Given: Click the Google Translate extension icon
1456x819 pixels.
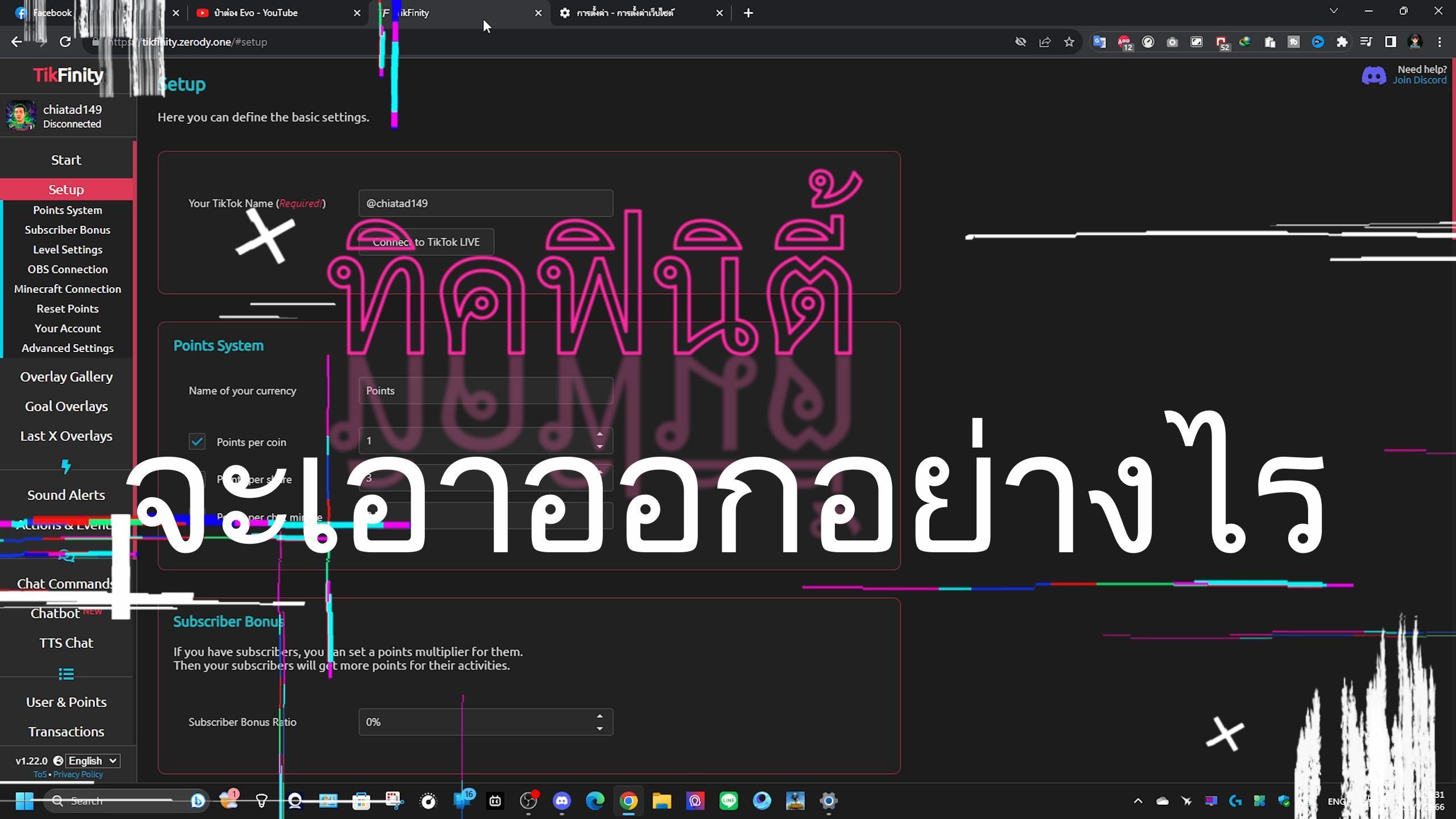Looking at the screenshot, I should click(x=1099, y=42).
